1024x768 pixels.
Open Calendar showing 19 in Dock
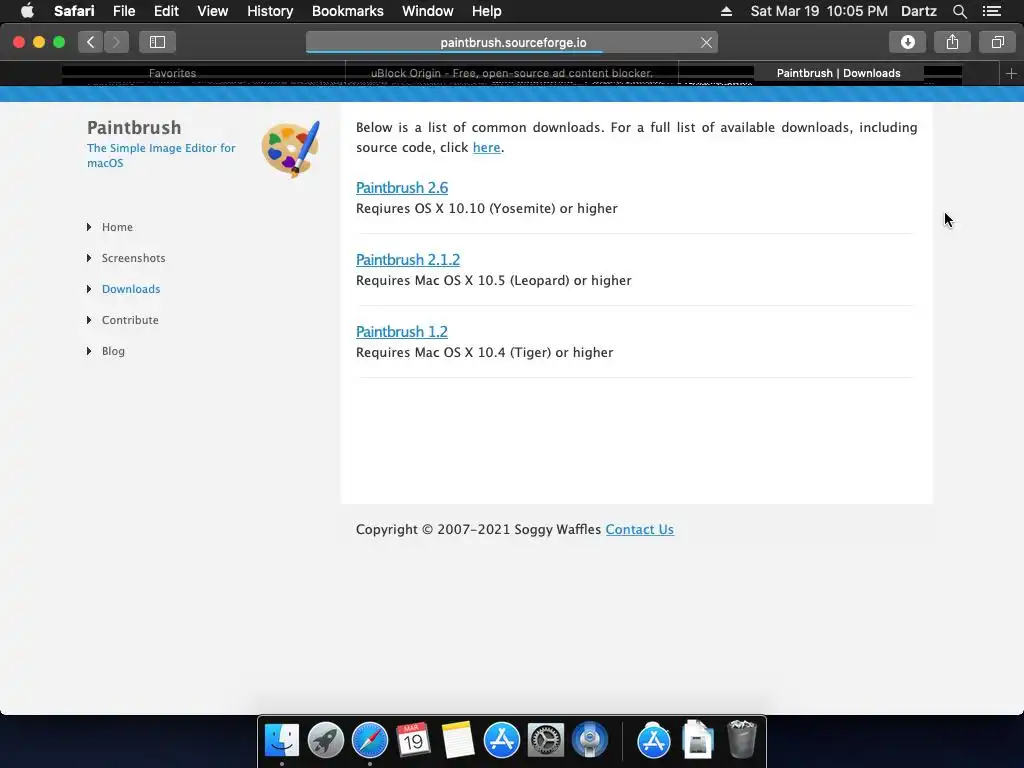(x=413, y=740)
